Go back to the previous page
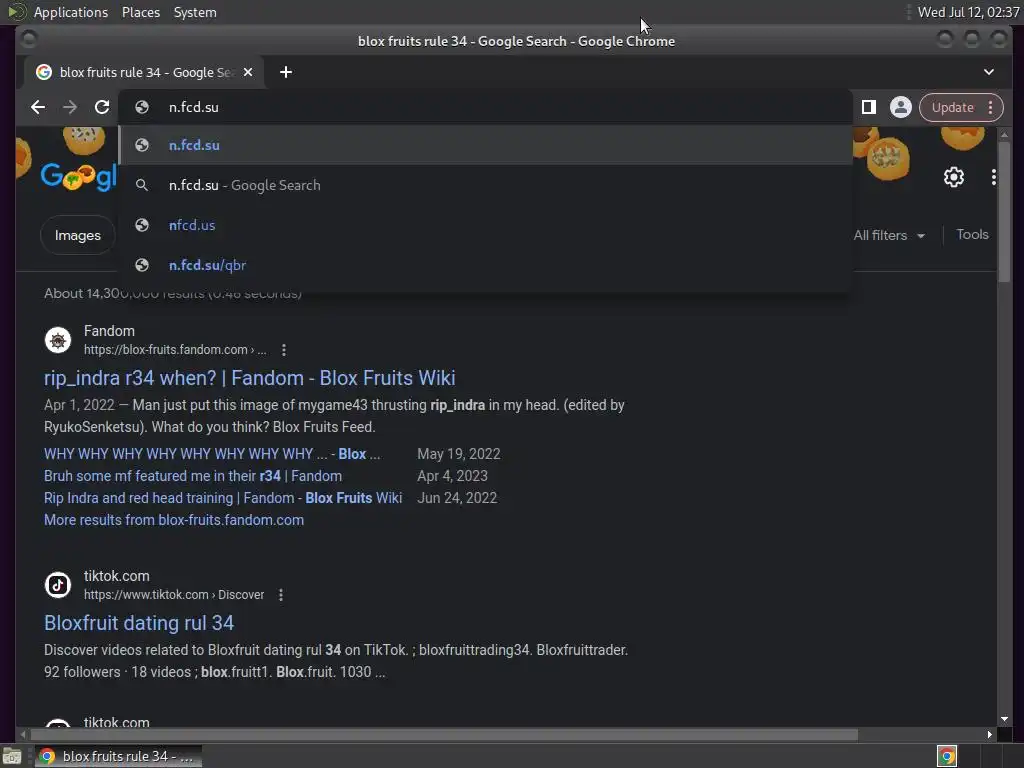Screen dimensions: 1024x768 (38, 107)
